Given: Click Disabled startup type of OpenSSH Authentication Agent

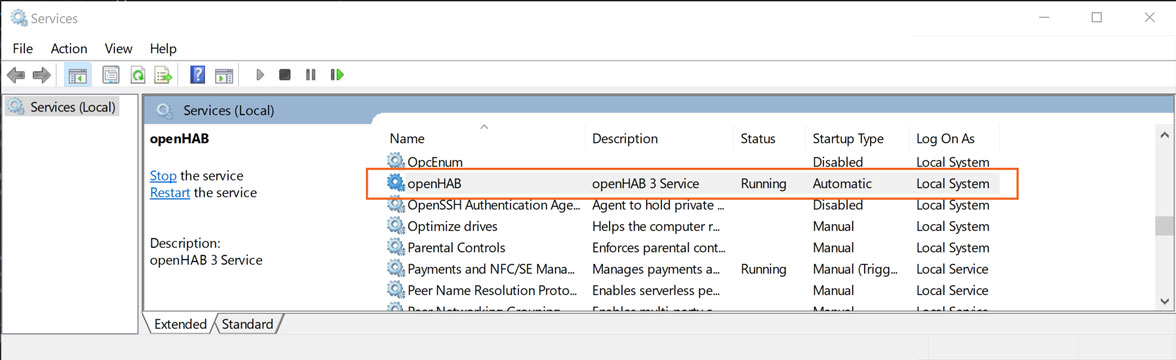Looking at the screenshot, I should click(838, 205).
